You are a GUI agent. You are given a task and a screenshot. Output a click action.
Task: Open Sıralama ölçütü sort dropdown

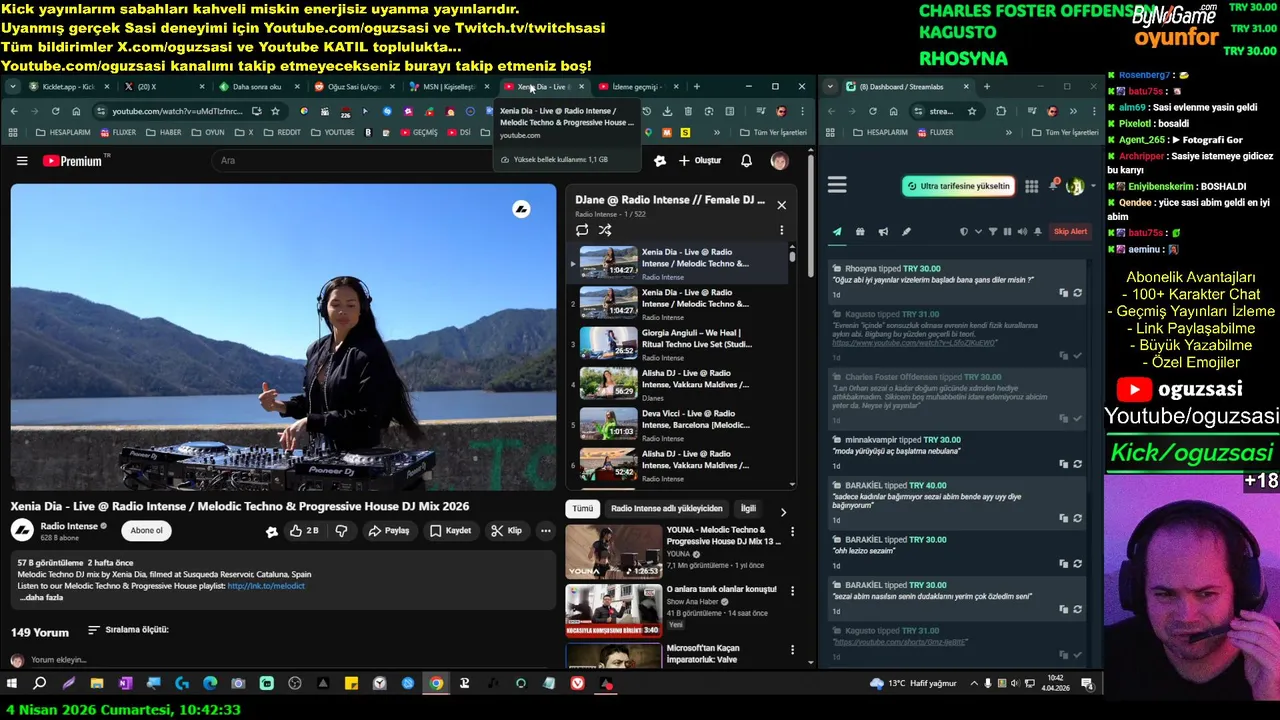point(128,630)
